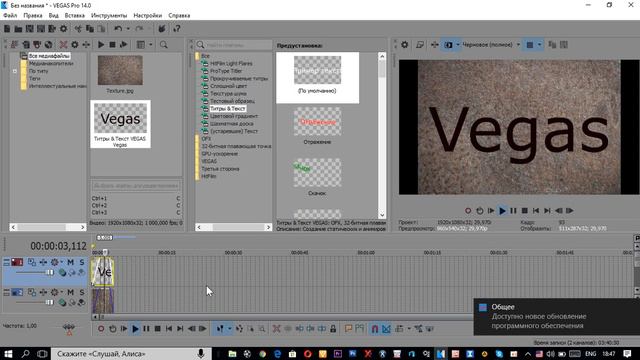Toggle loop playback in timeline transport
Screen dimensions: 640x360
tap(112, 329)
